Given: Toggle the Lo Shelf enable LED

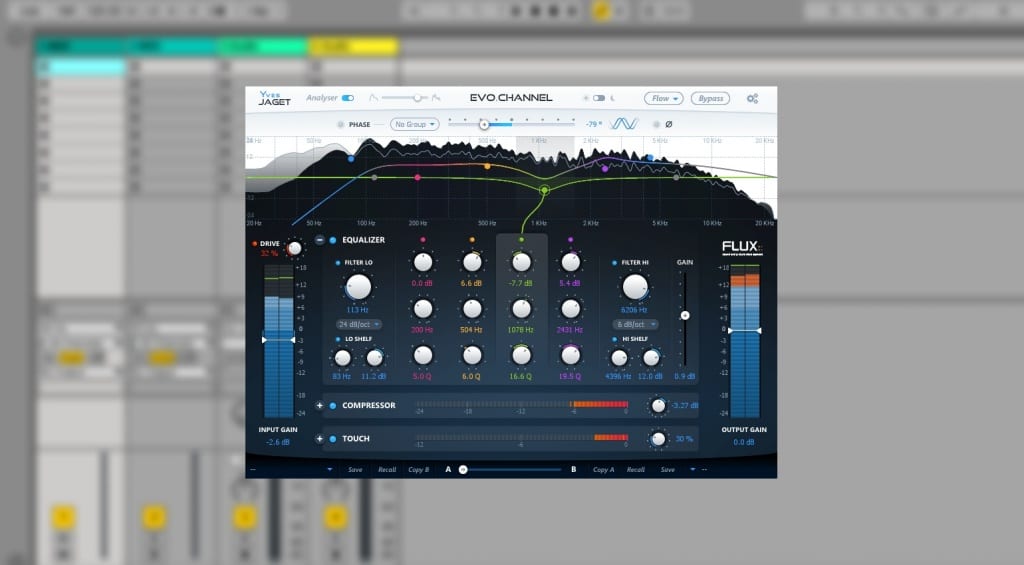Looking at the screenshot, I should point(338,339).
